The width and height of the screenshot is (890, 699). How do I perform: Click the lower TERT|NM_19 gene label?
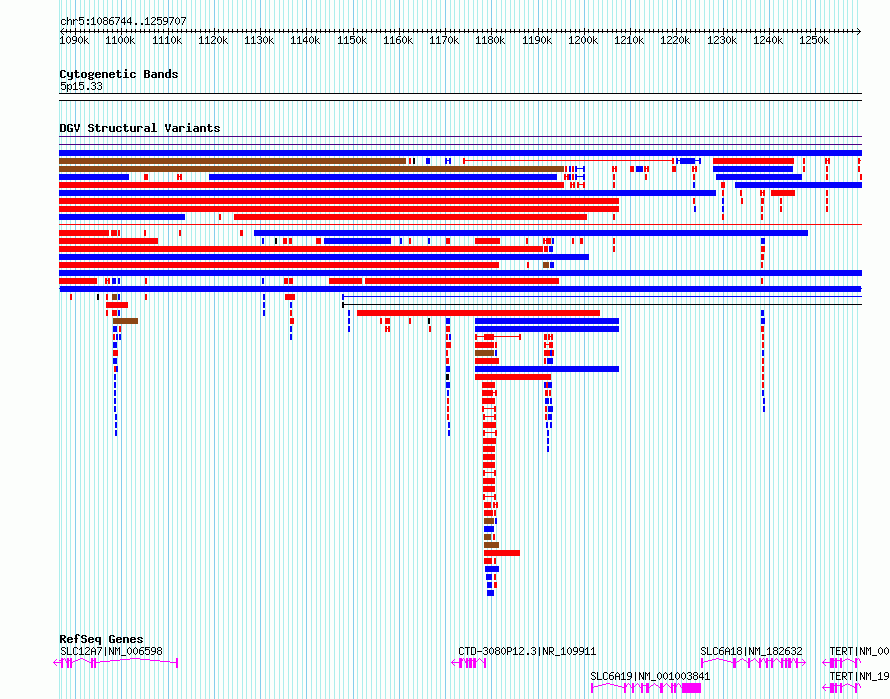point(859,676)
